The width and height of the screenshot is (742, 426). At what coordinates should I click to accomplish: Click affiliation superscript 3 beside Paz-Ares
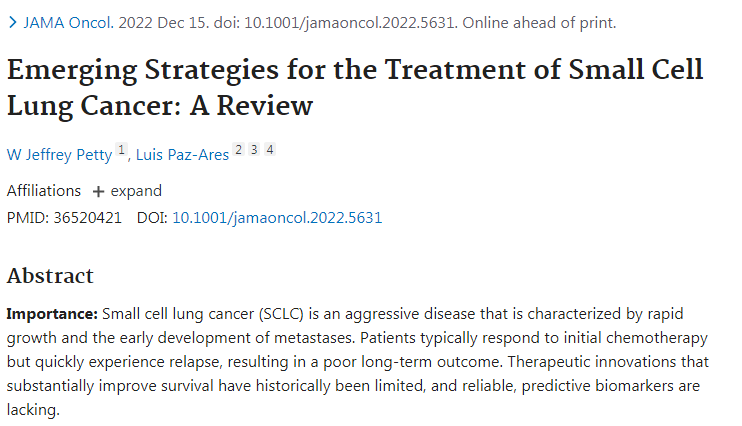click(254, 150)
